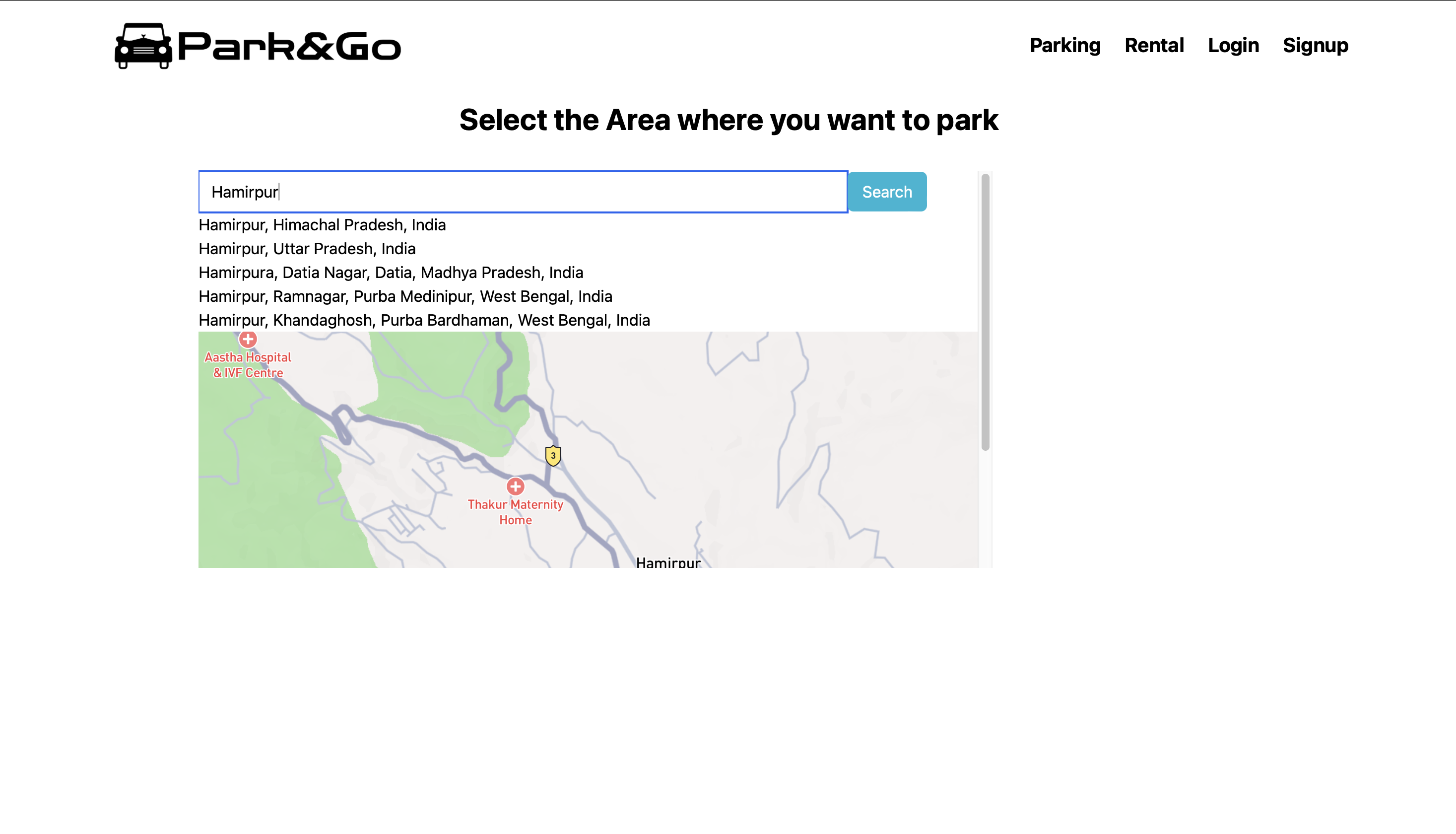Pick Hamirpur, Ramnagar, Purba Medinipur suggestion
This screenshot has width=1456, height=834.
tap(405, 296)
